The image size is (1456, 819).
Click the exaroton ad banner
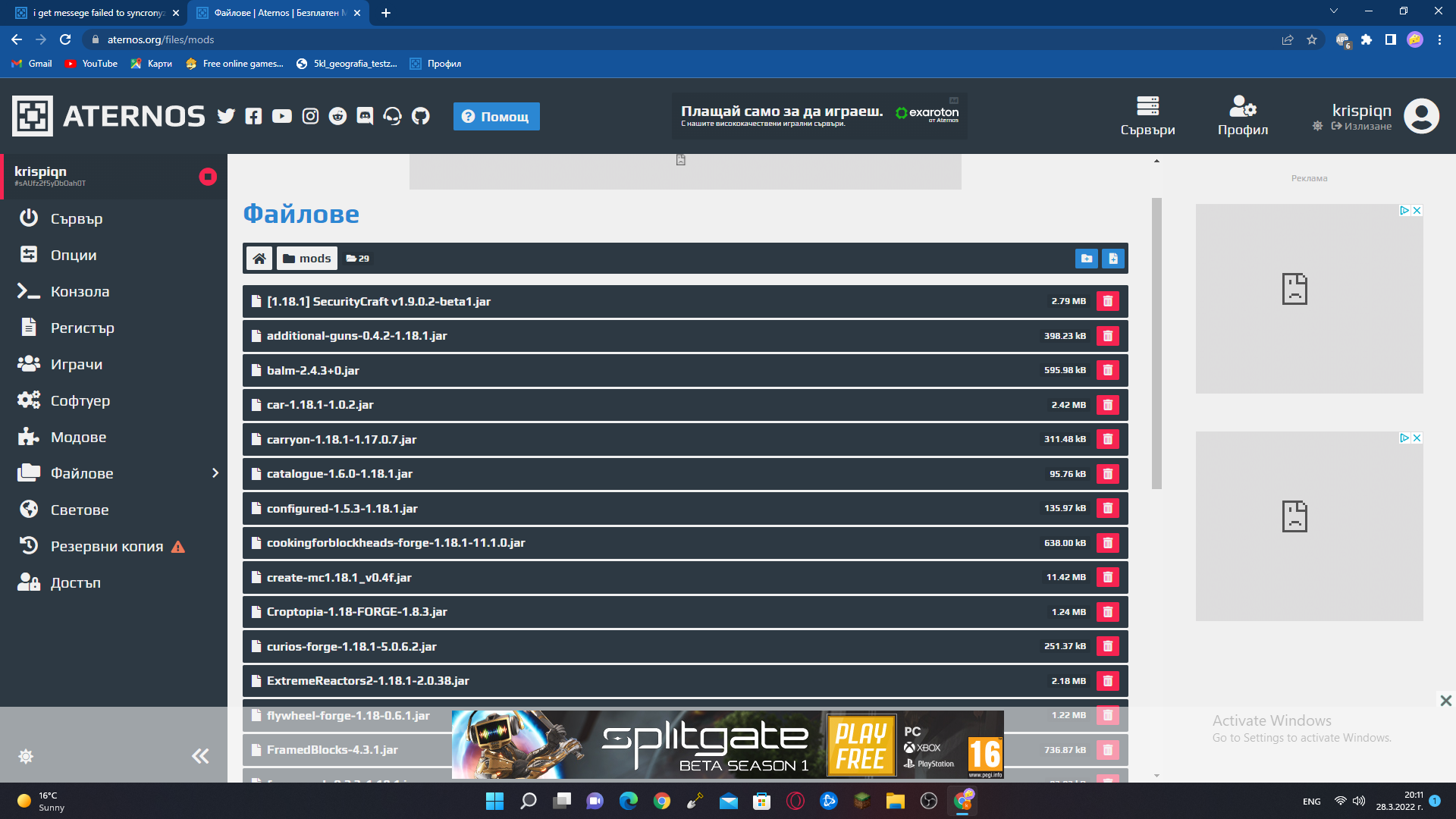point(819,116)
